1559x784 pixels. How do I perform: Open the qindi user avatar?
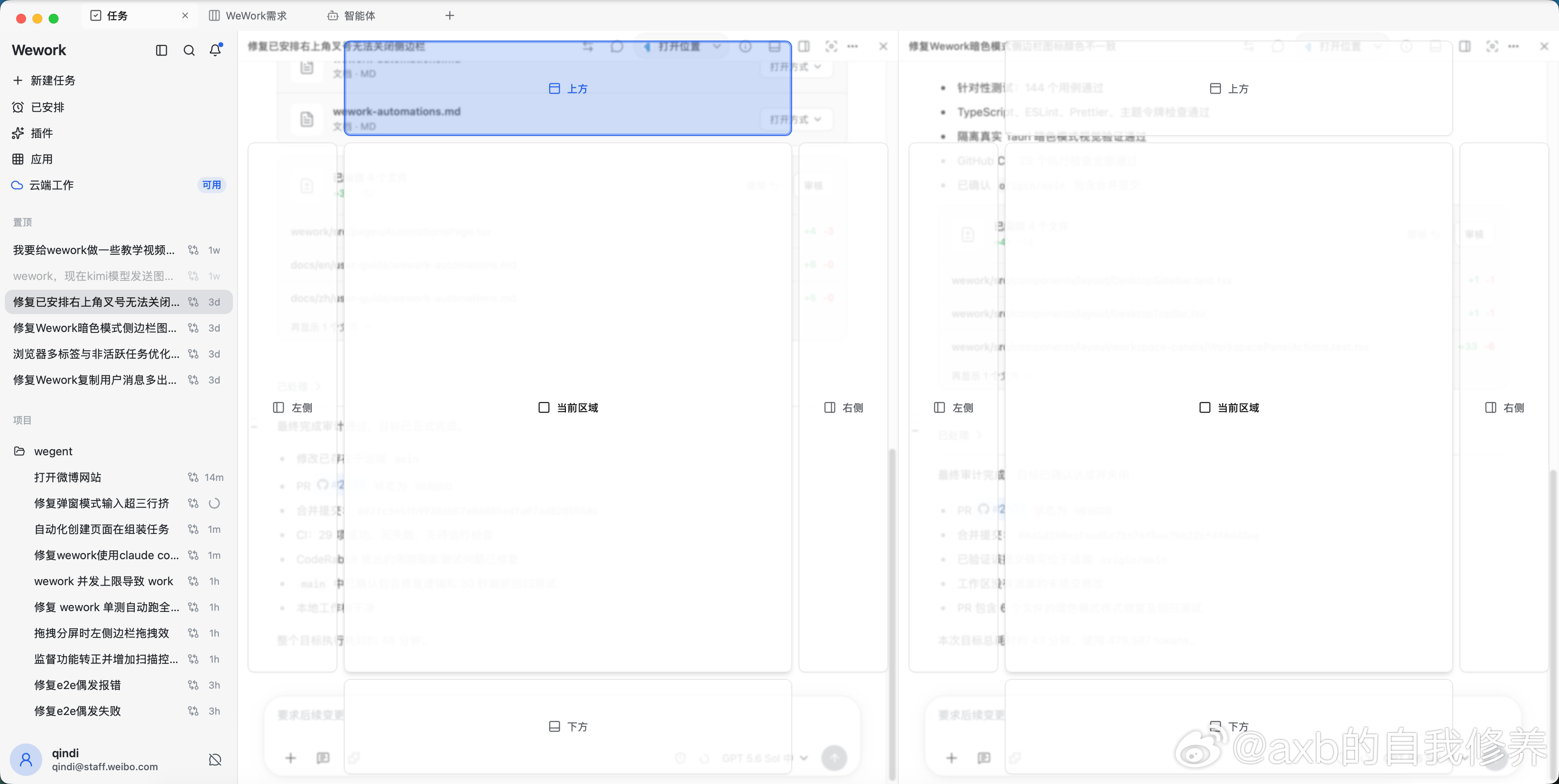point(26,760)
